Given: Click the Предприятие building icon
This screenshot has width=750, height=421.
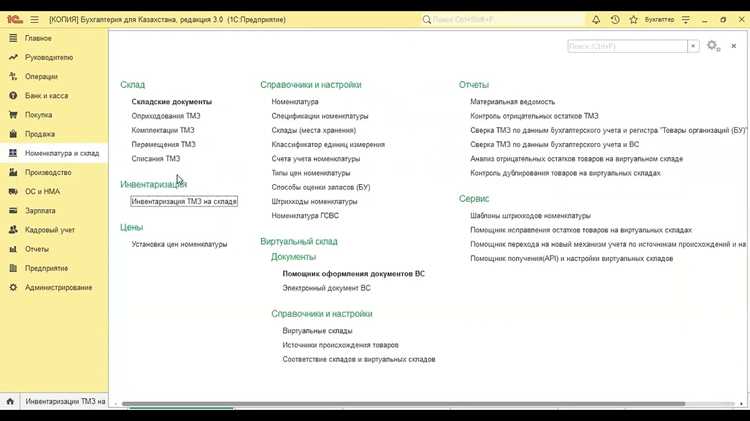Looking at the screenshot, I should coord(13,268).
